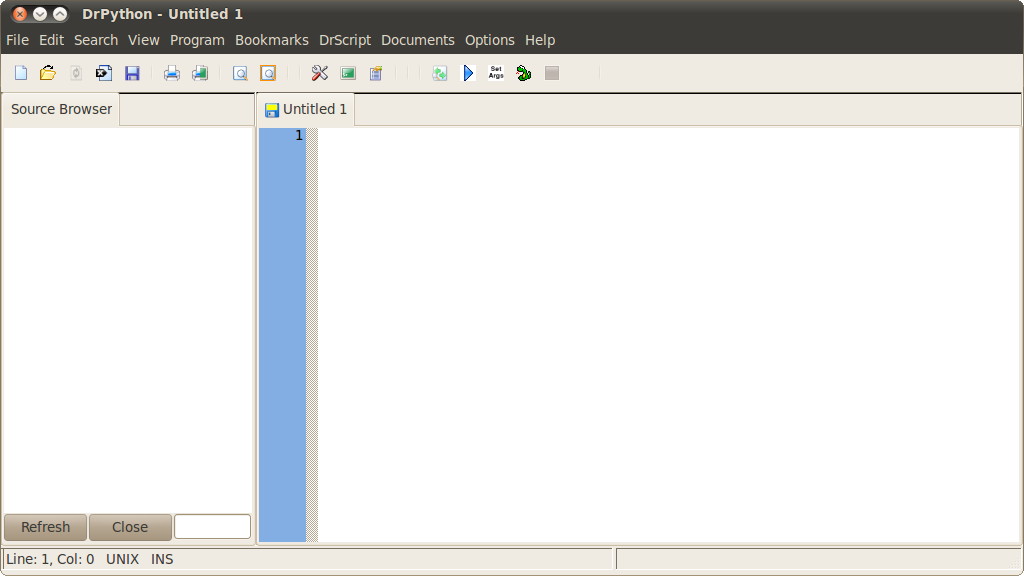Click the Set Args toolbar icon

click(496, 72)
